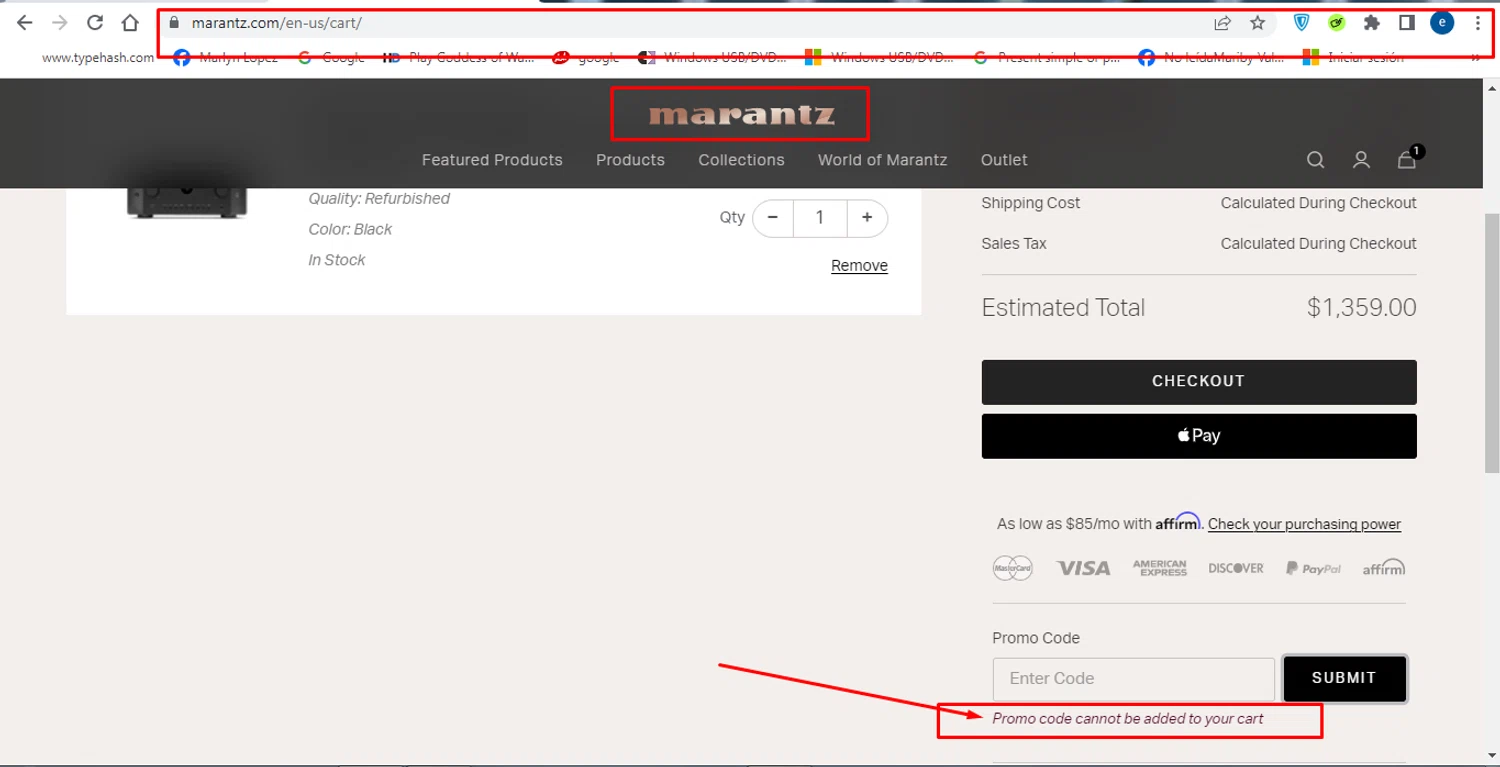Share this page using the share icon

click(x=1222, y=23)
